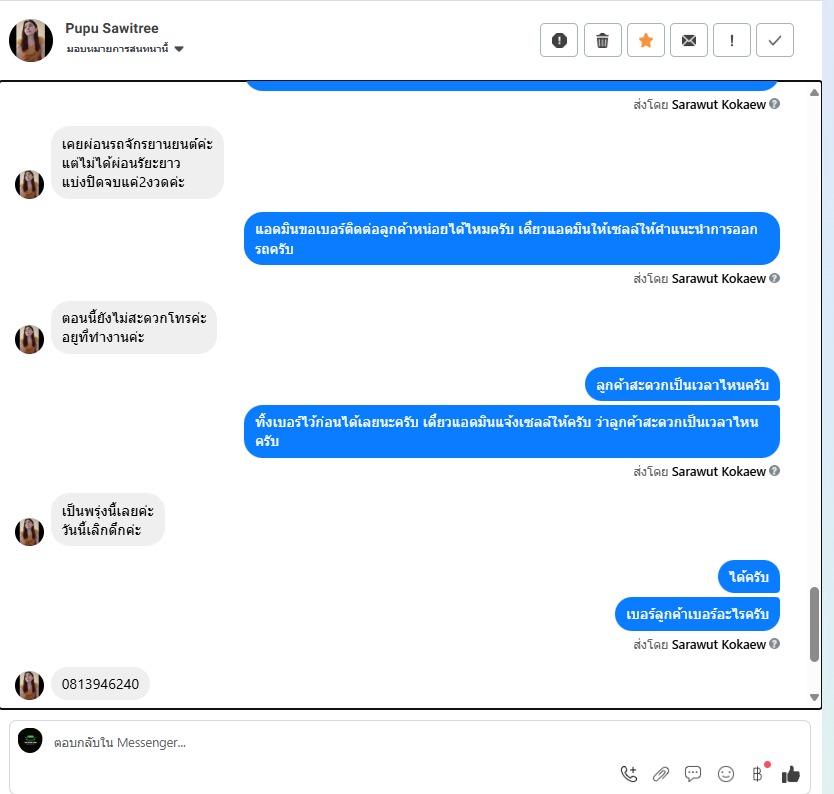Open the emoji picker smiley icon
Viewport: 834px width, 794px height.
725,774
